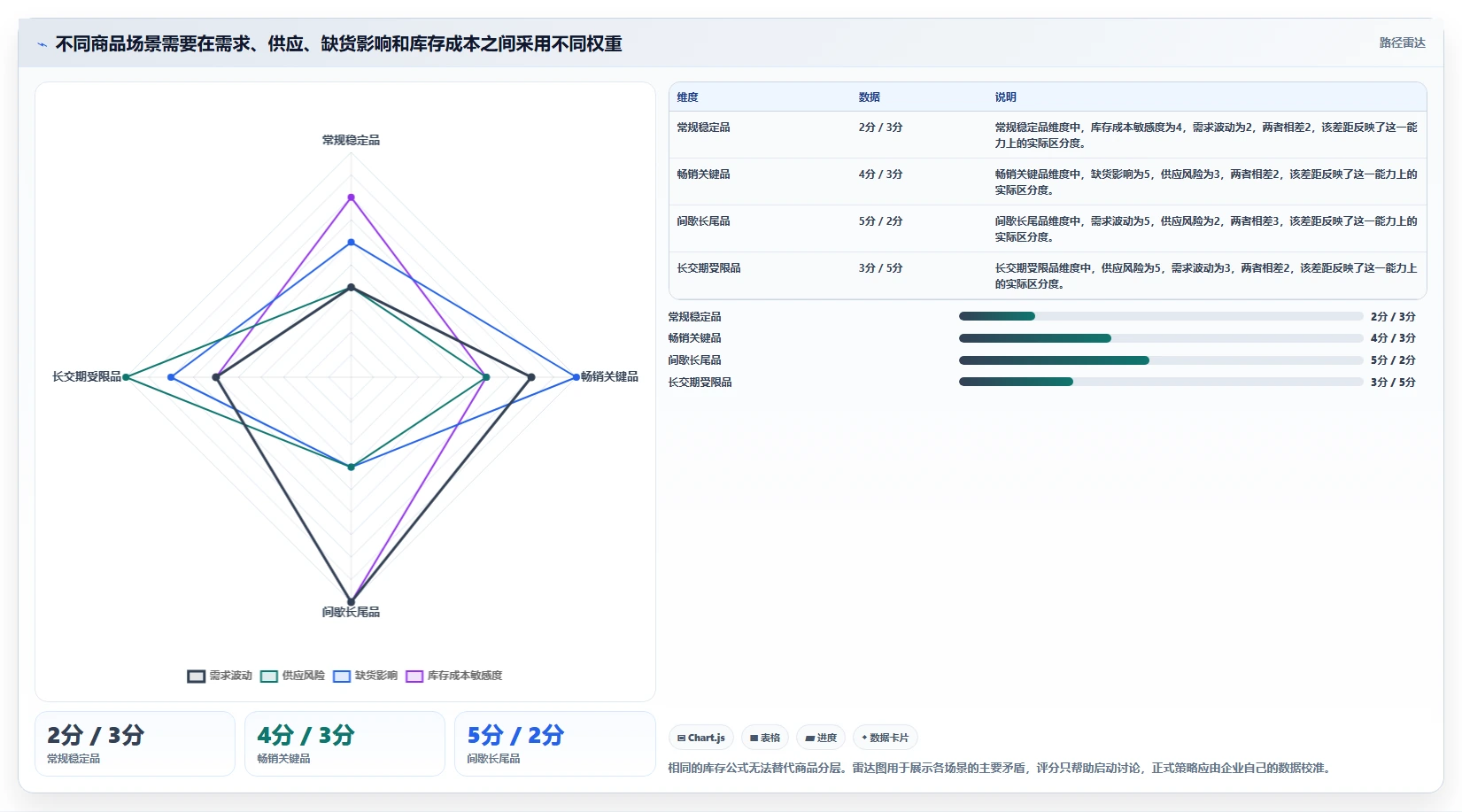Click the 进度 tag chip
Screen dimensions: 1462x812
821,738
